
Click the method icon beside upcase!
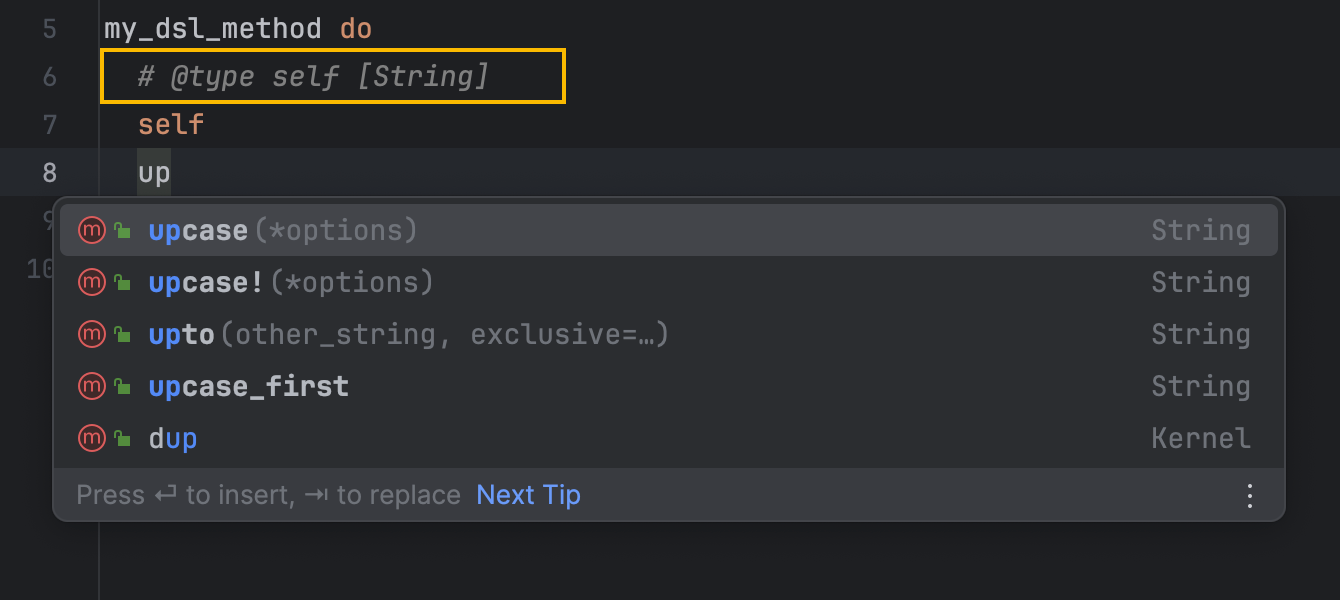pyautogui.click(x=92, y=283)
